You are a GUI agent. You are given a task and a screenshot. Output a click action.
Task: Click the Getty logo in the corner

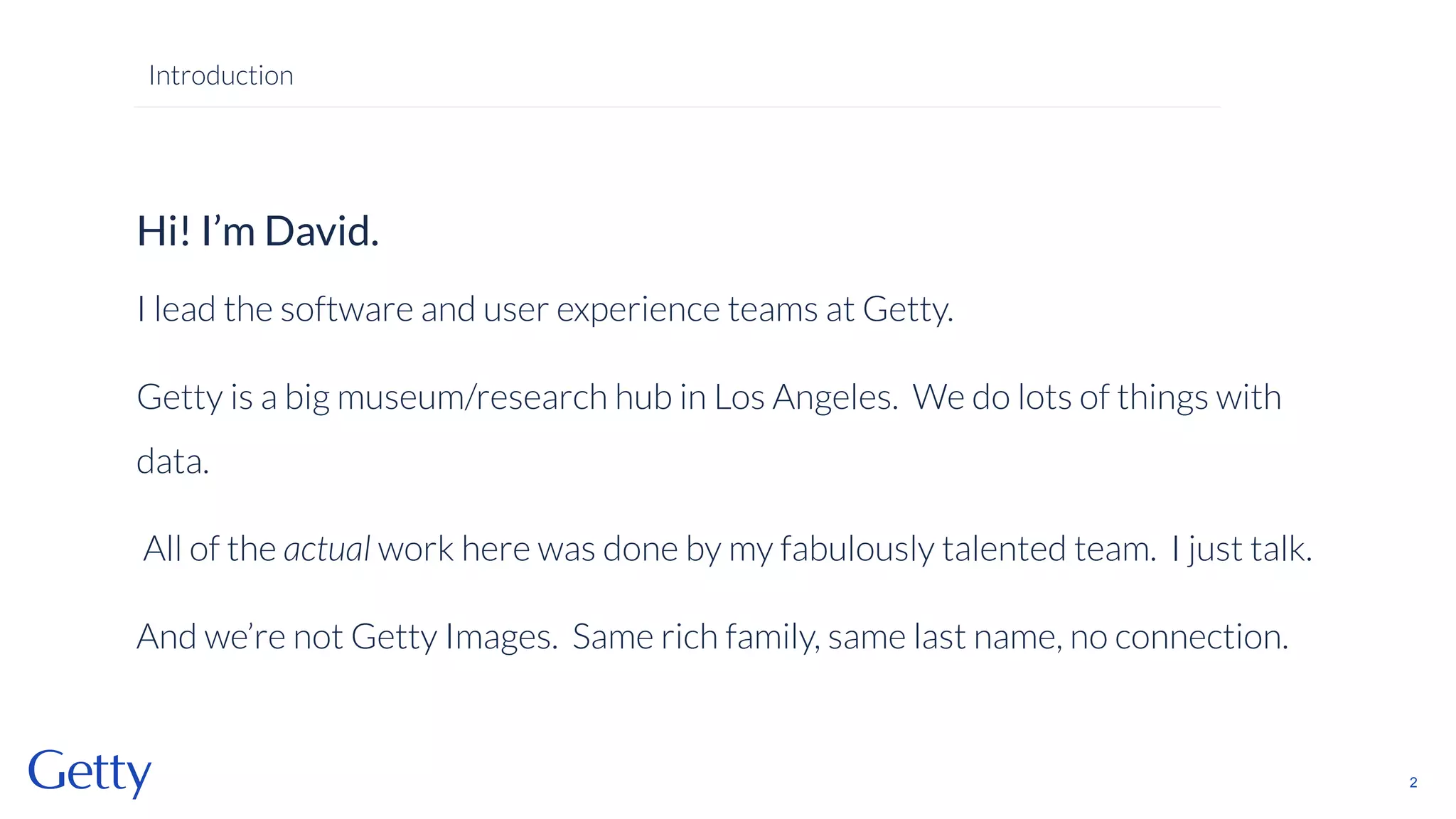click(x=90, y=772)
